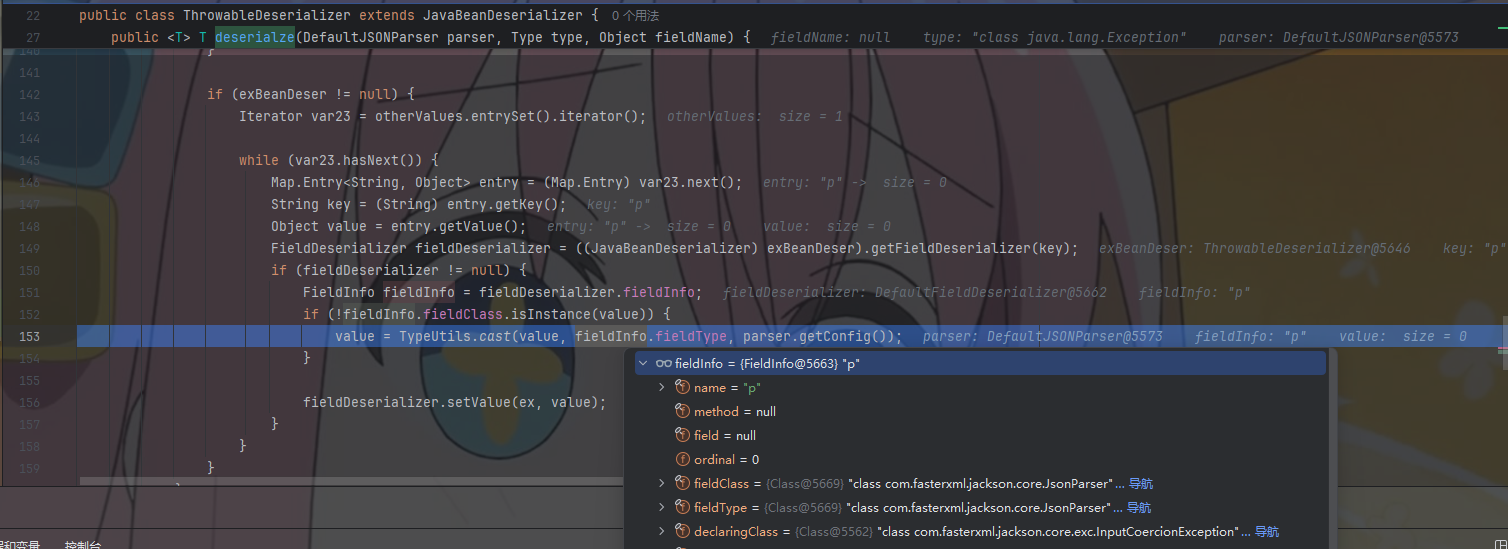This screenshot has height=549, width=1508.
Task: Click the field icon next to ordinal
Action: click(683, 460)
